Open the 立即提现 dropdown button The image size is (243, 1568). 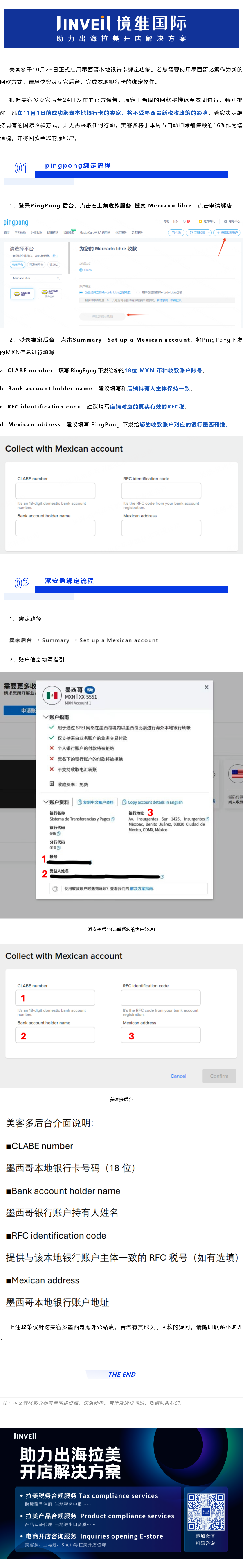(199, 233)
